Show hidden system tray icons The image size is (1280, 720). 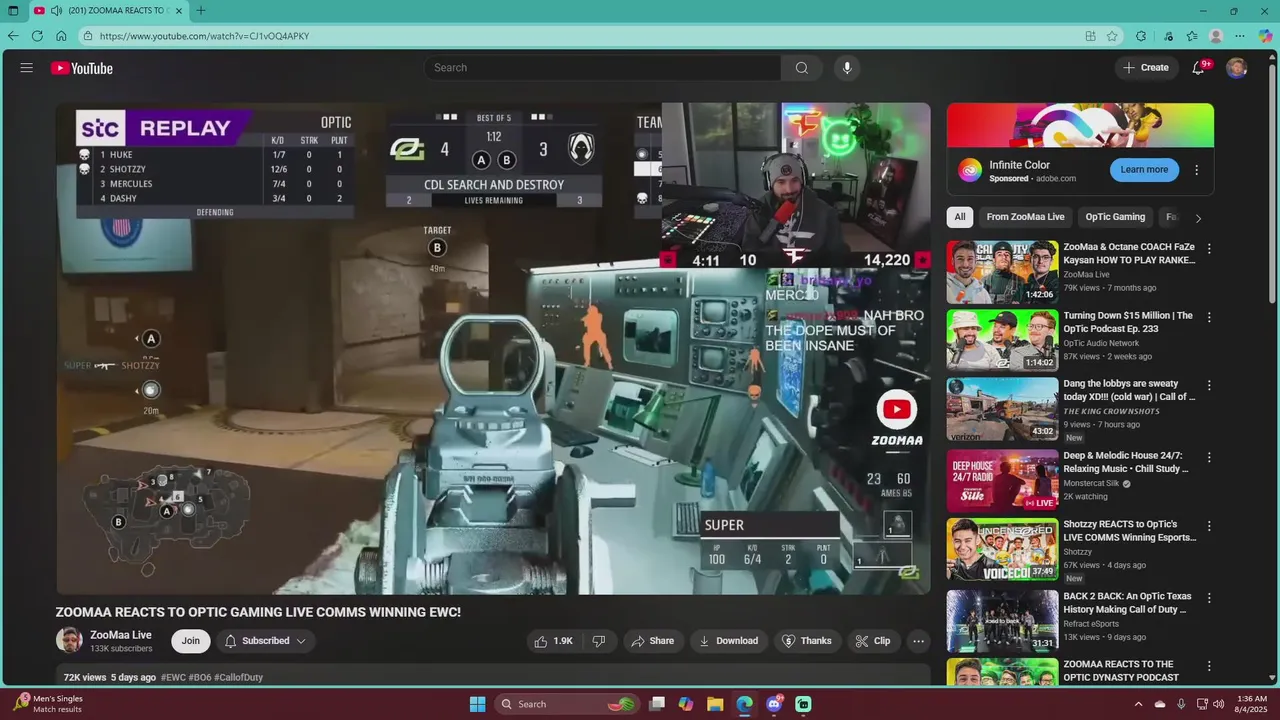(x=1138, y=704)
